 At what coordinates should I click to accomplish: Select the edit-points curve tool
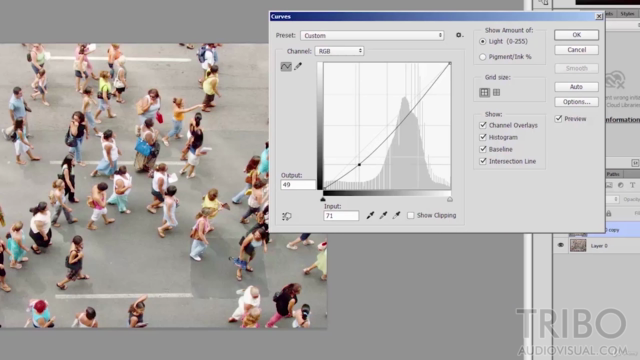(x=286, y=66)
